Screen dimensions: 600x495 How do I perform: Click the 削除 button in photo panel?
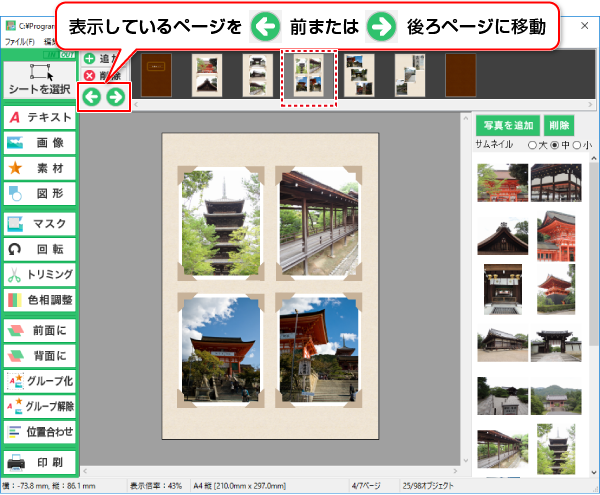[x=560, y=125]
